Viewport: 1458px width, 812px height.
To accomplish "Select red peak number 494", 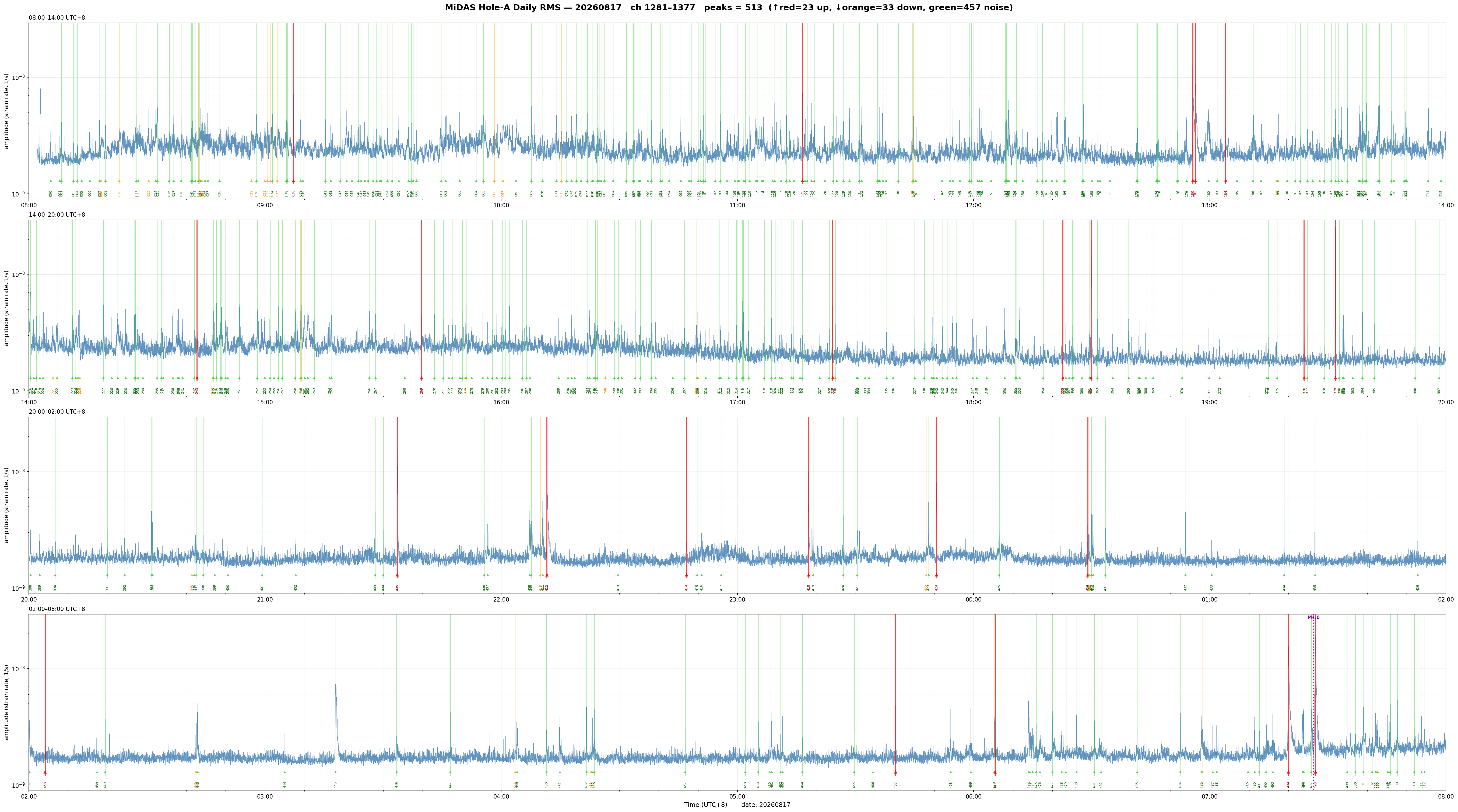I will [1288, 785].
